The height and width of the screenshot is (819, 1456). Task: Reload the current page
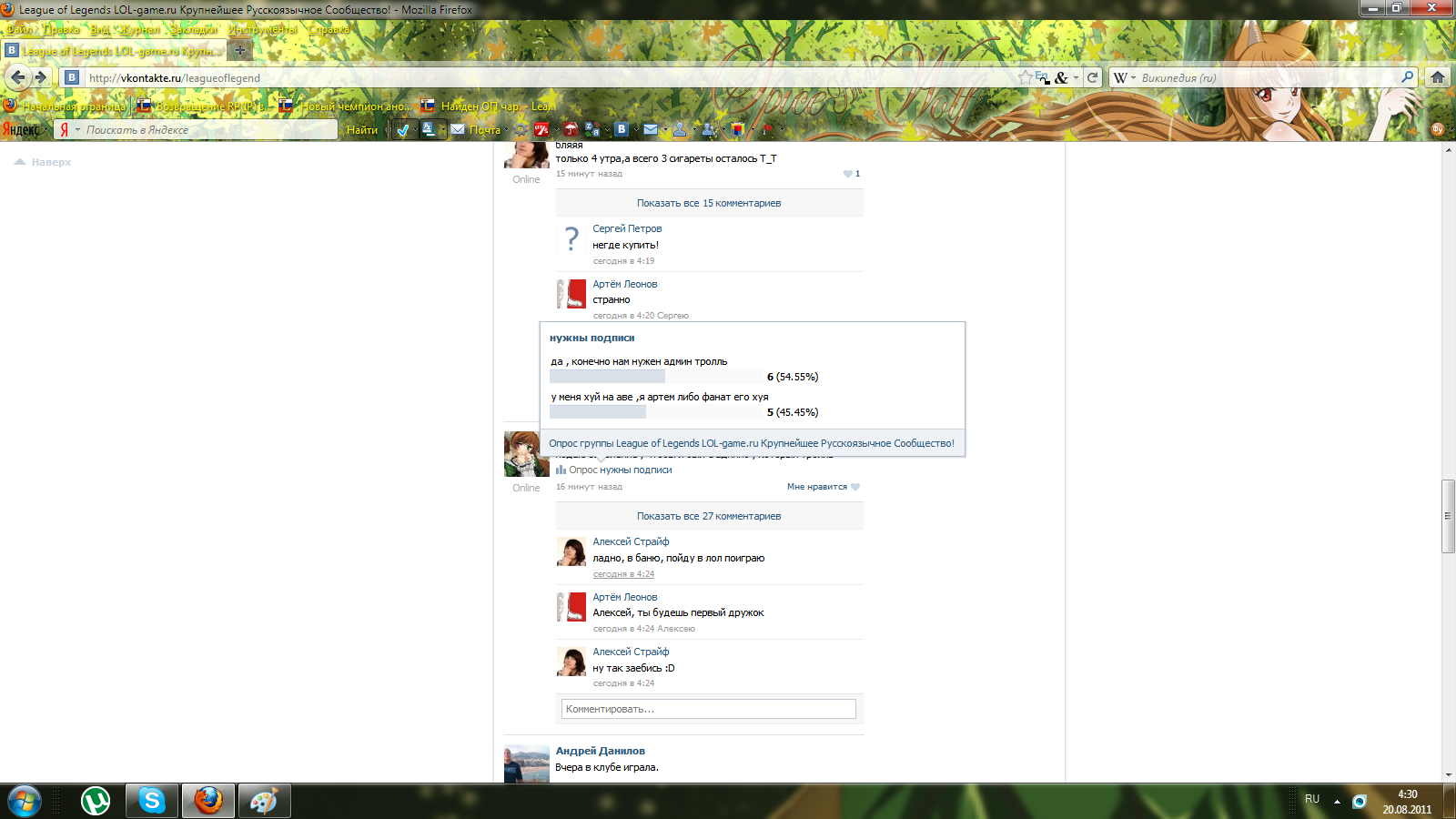pyautogui.click(x=1092, y=77)
